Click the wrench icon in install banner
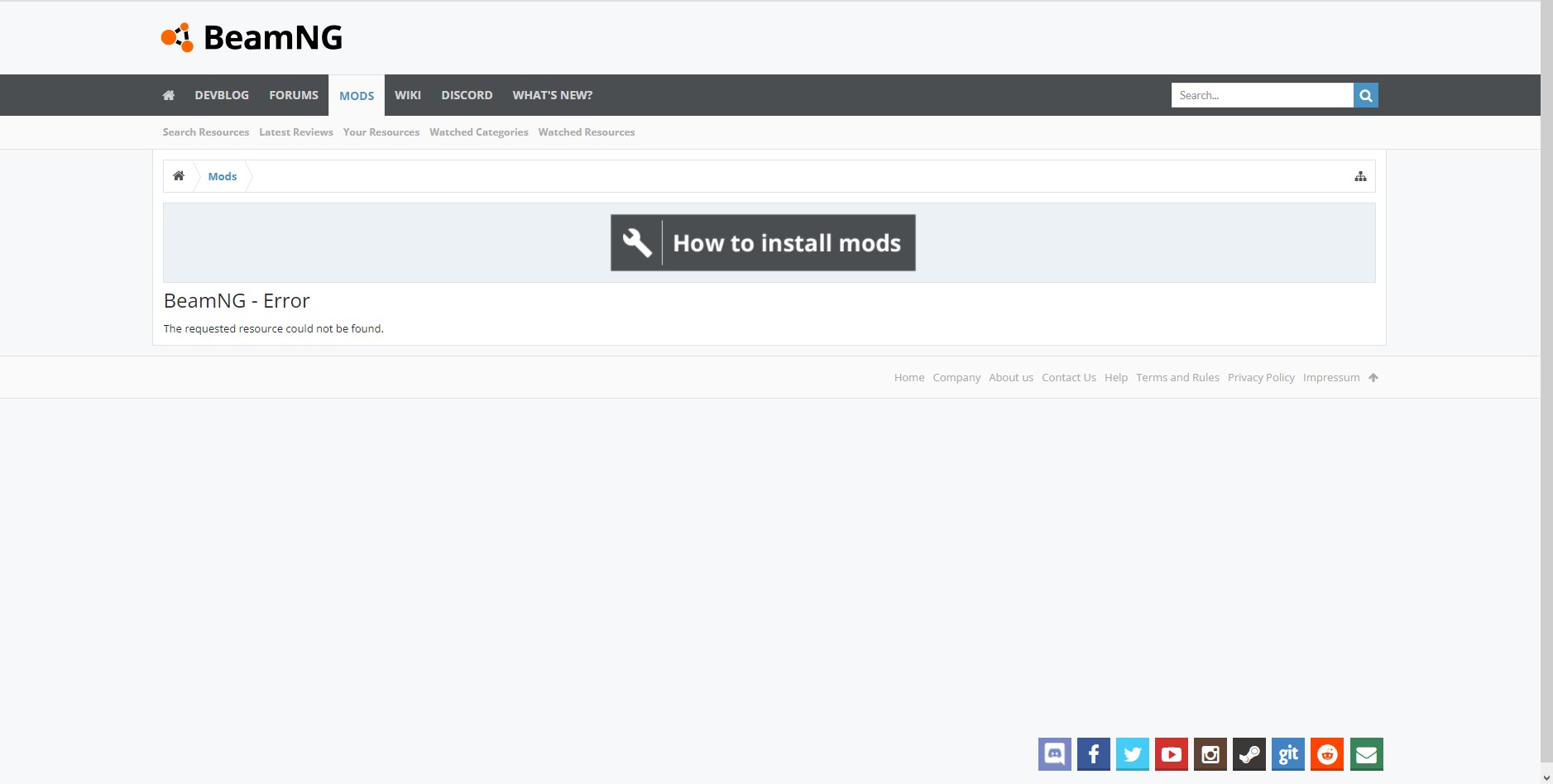Screen dimensions: 1553x784 pyautogui.click(x=637, y=243)
